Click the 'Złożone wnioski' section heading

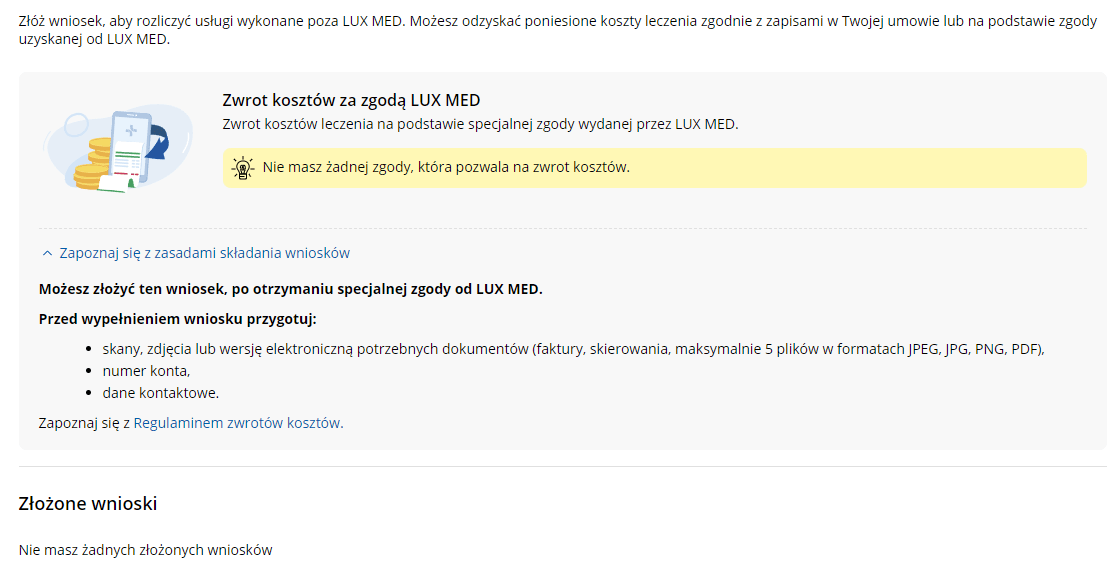[x=88, y=503]
